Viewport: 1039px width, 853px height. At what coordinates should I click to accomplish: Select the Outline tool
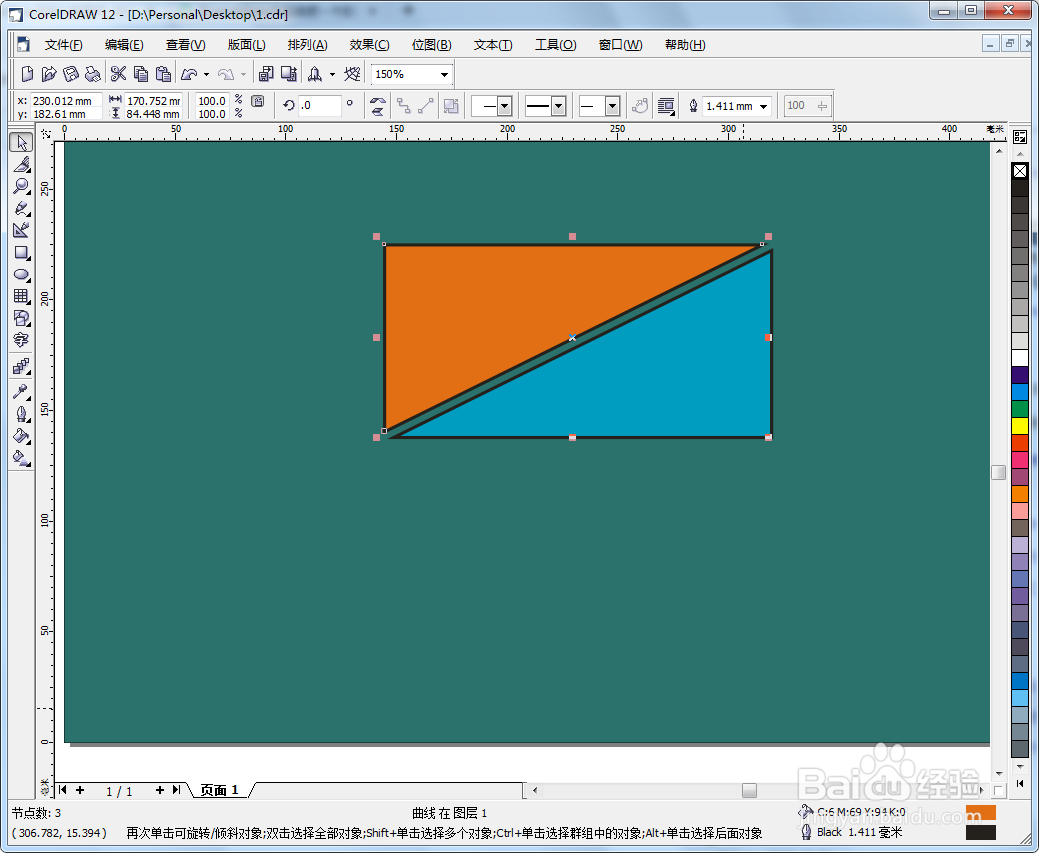pyautogui.click(x=21, y=414)
